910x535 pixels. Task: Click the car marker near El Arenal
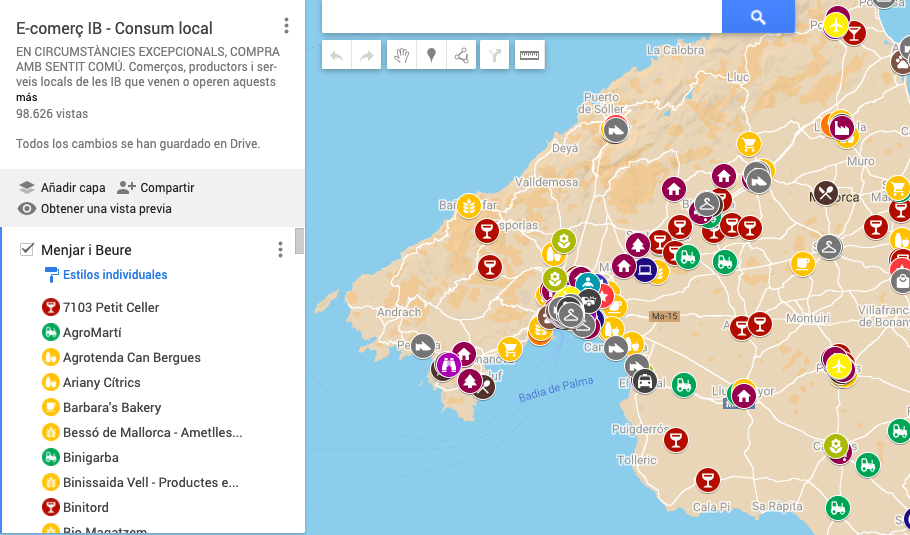pos(644,382)
